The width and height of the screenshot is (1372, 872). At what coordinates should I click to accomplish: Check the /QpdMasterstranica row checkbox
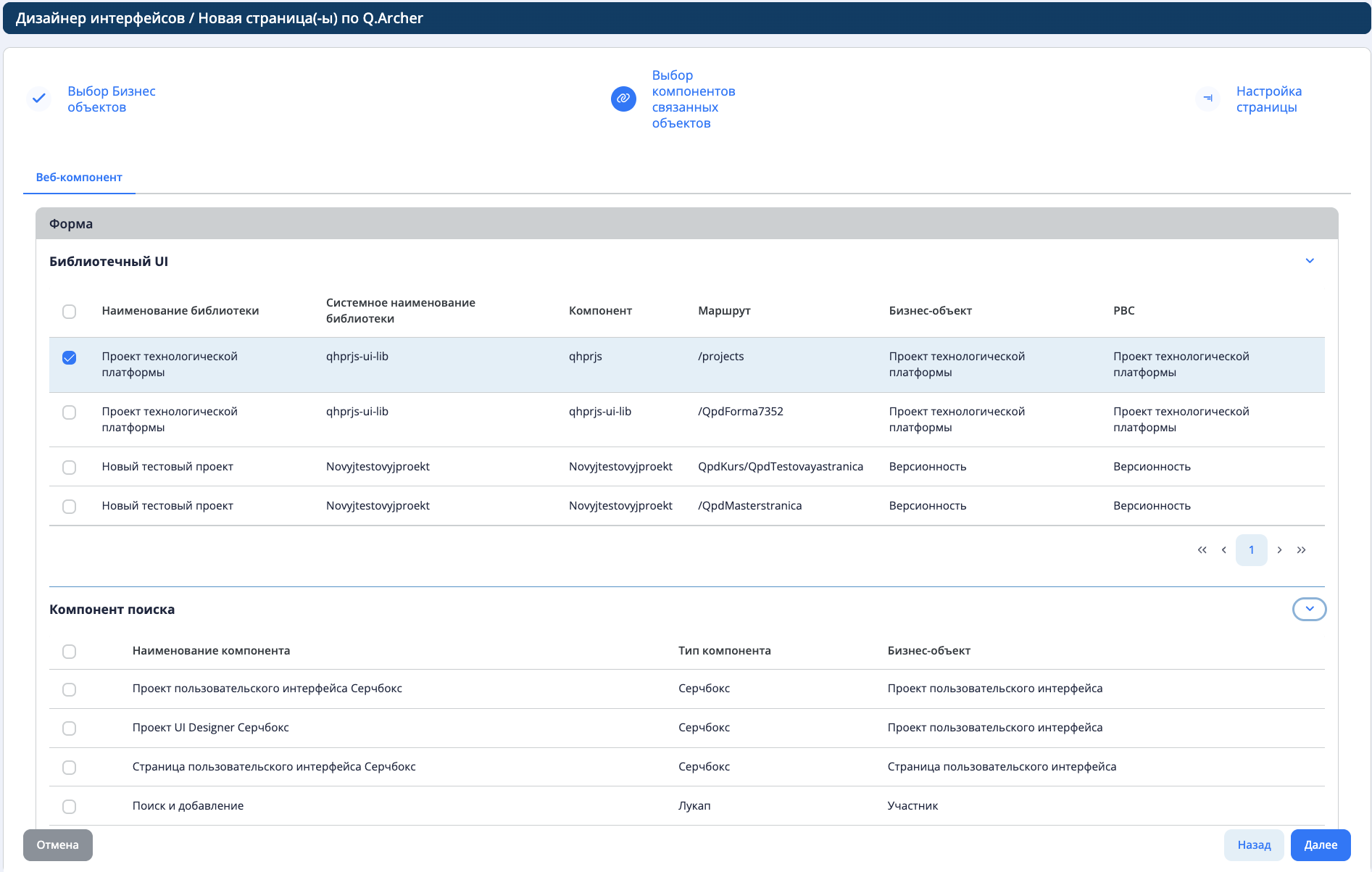70,507
